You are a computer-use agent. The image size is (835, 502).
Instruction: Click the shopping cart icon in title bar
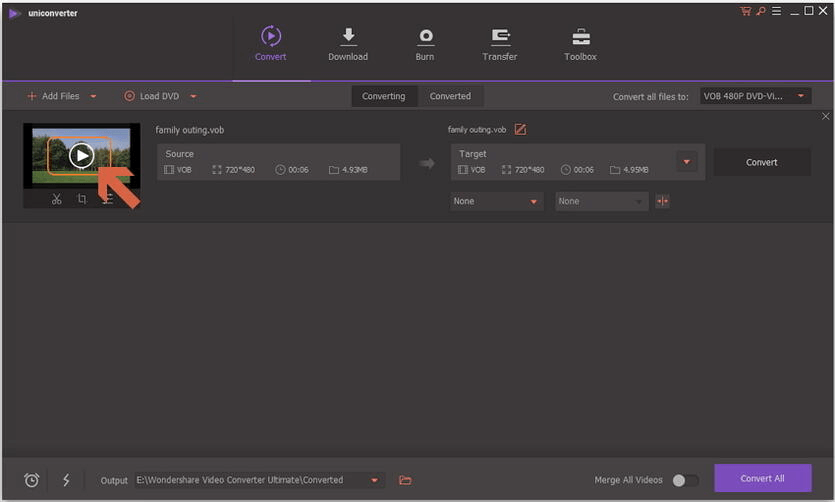tap(745, 11)
